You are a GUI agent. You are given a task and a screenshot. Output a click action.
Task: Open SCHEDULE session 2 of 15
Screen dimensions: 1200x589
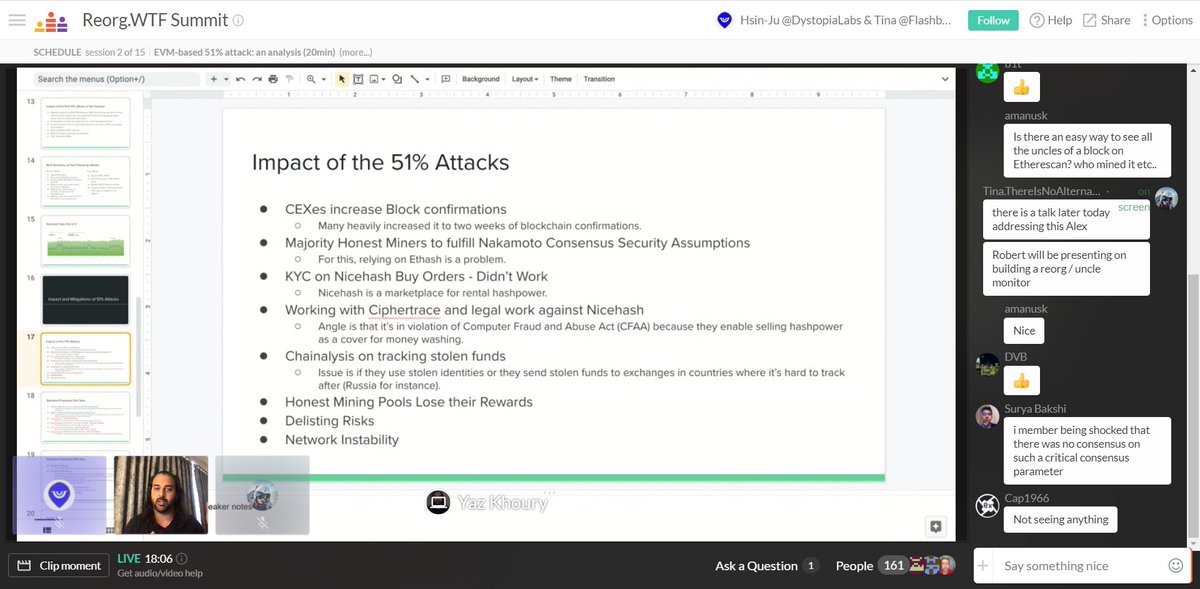coord(89,52)
